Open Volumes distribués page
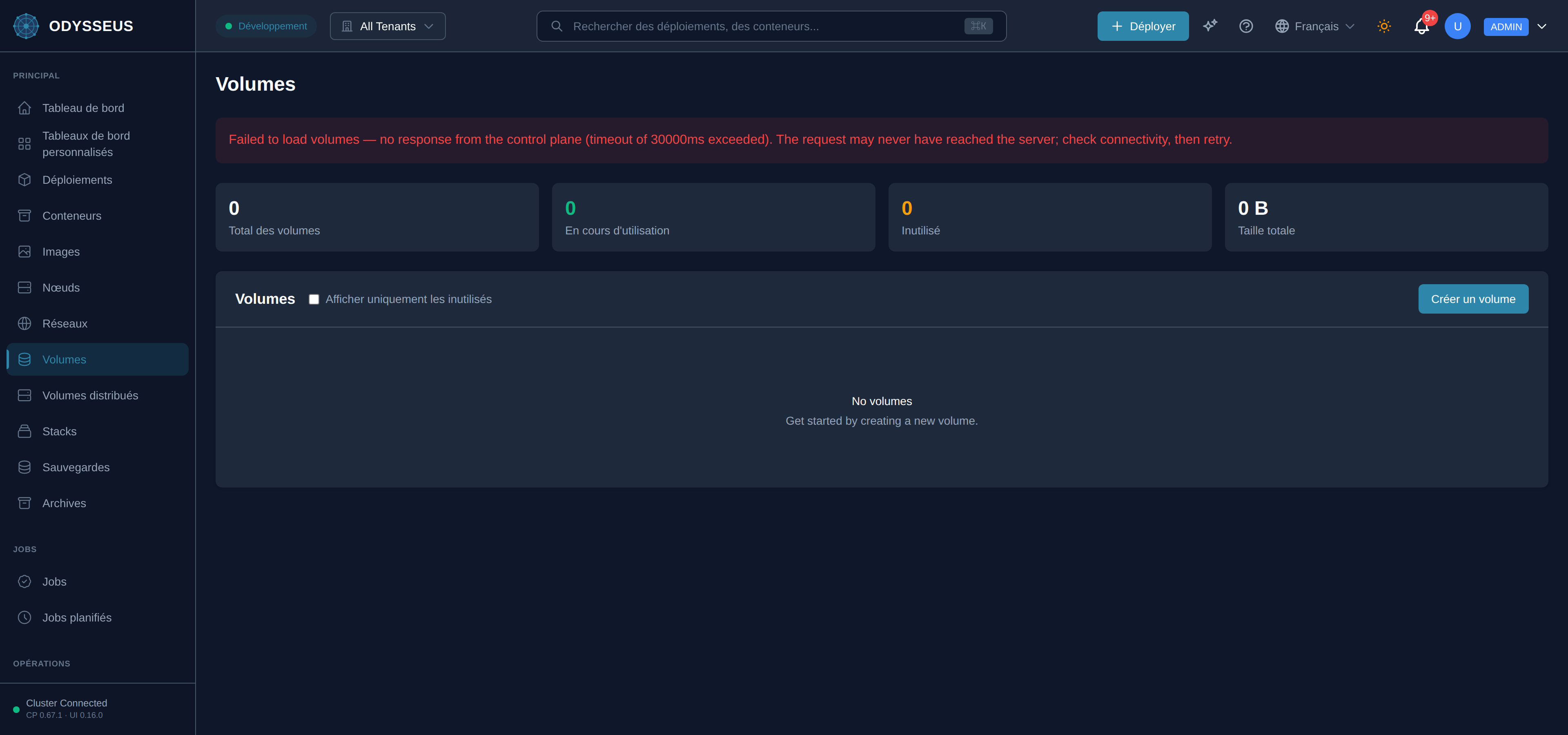The image size is (1568, 735). coord(98,395)
